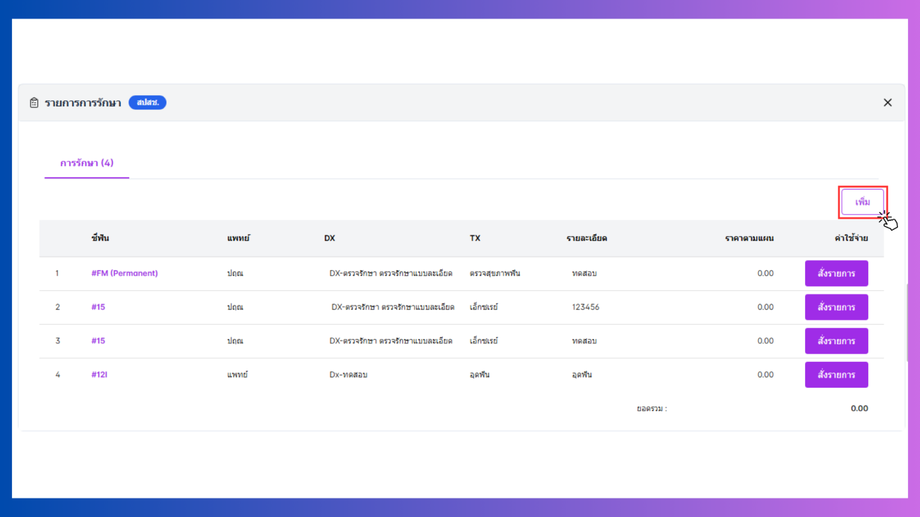Switch to the การรักษา (4) tab

click(87, 163)
